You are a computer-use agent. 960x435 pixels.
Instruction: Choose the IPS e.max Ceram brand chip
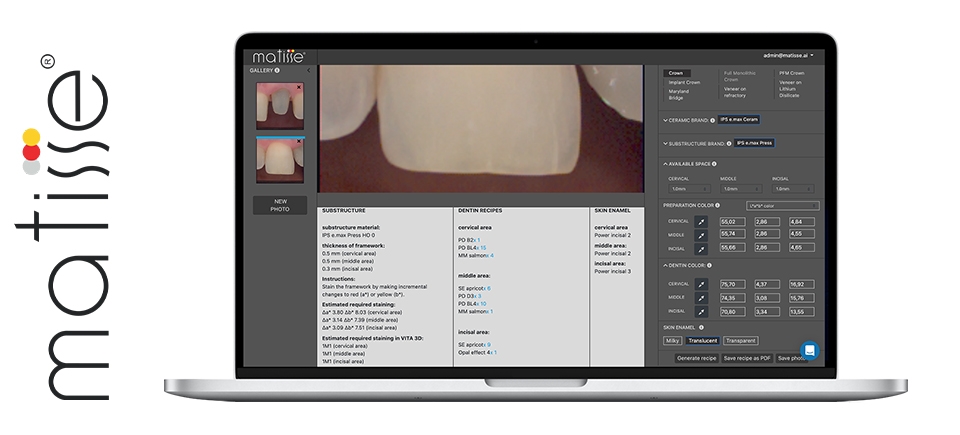[x=740, y=119]
